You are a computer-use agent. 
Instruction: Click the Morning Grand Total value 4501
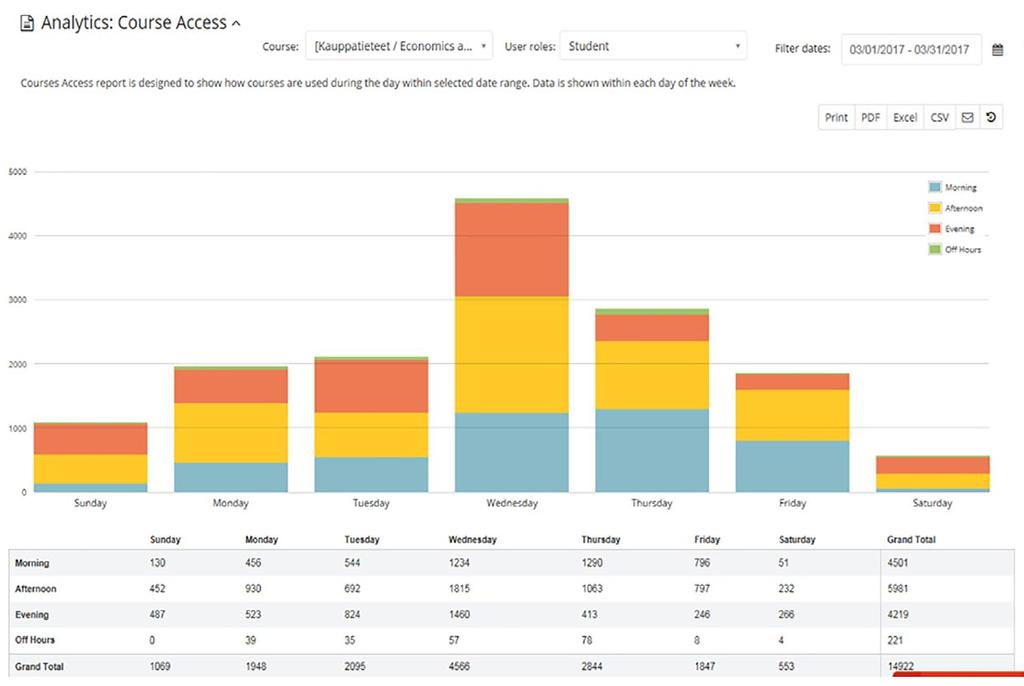tap(898, 563)
